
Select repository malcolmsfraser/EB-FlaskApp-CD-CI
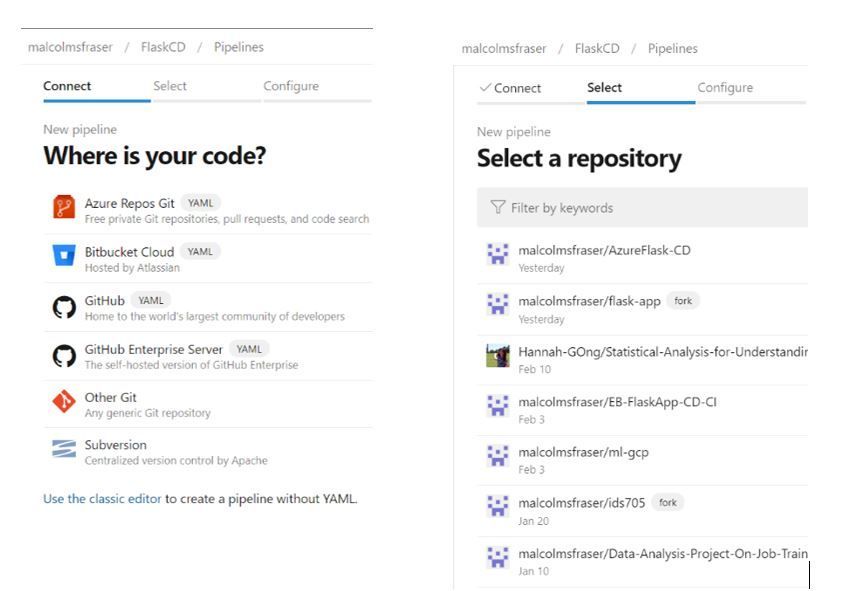tap(642, 410)
